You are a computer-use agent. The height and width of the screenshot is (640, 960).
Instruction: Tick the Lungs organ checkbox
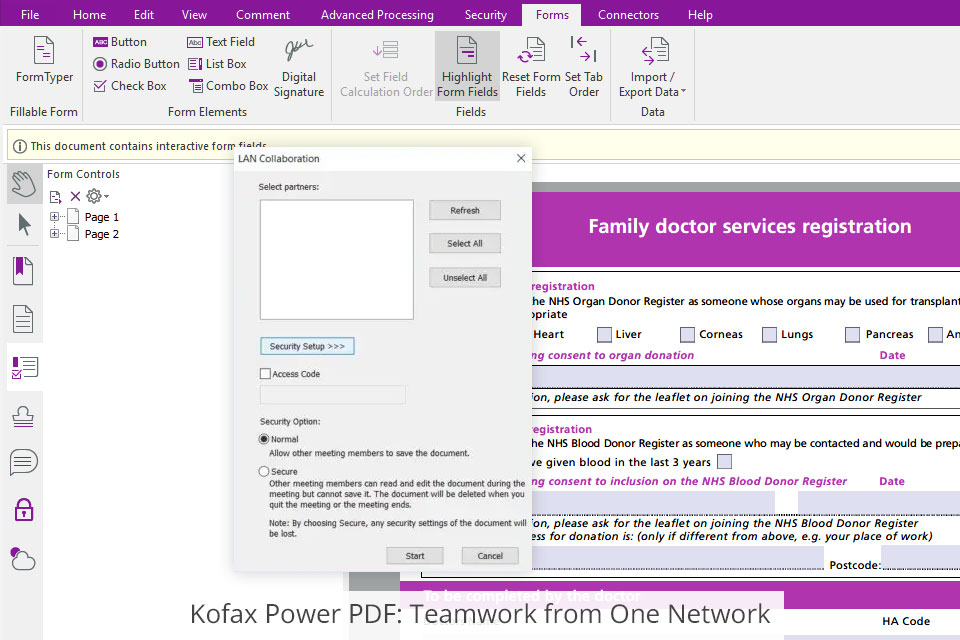point(769,334)
